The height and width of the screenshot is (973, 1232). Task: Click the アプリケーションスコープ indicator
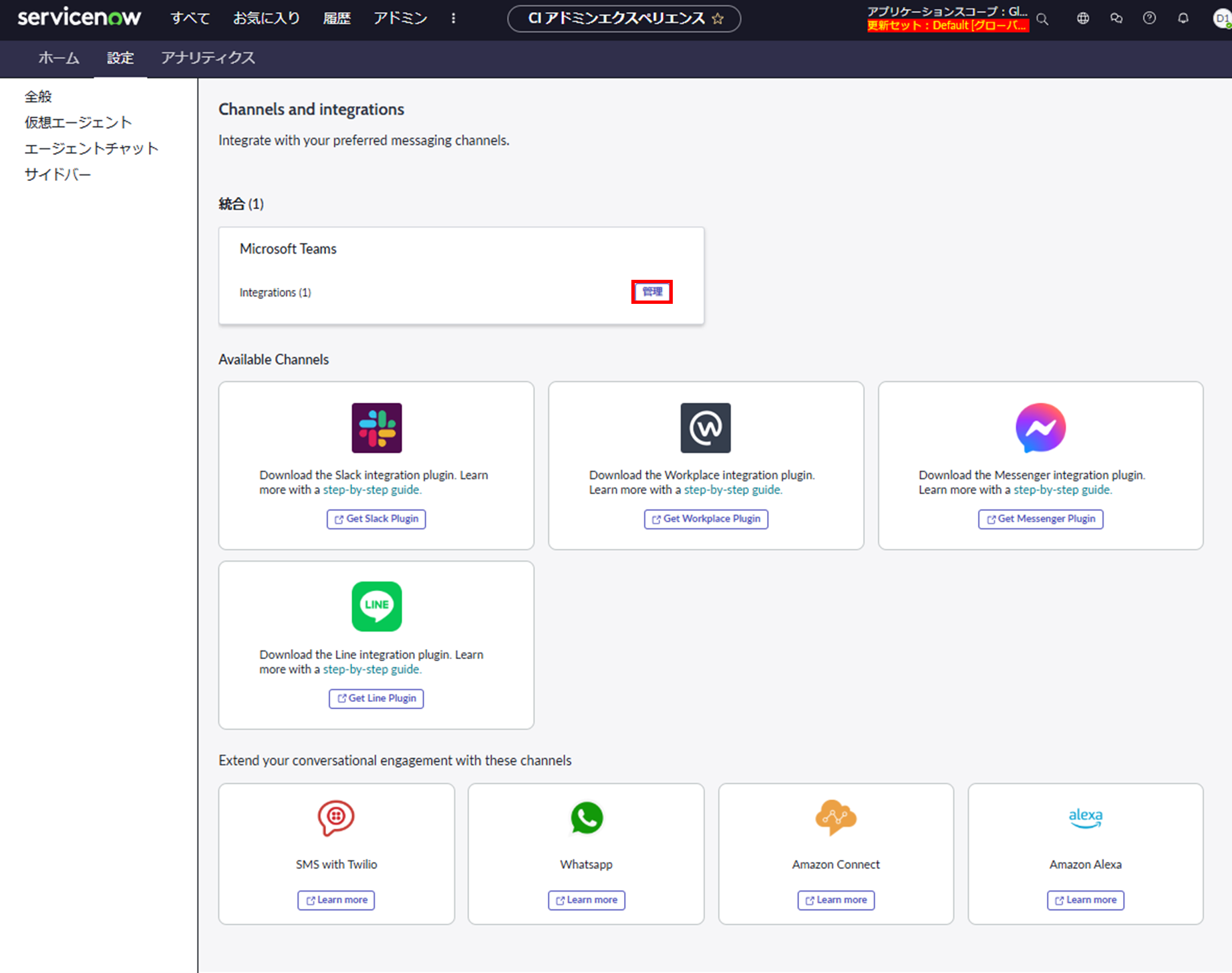[947, 11]
